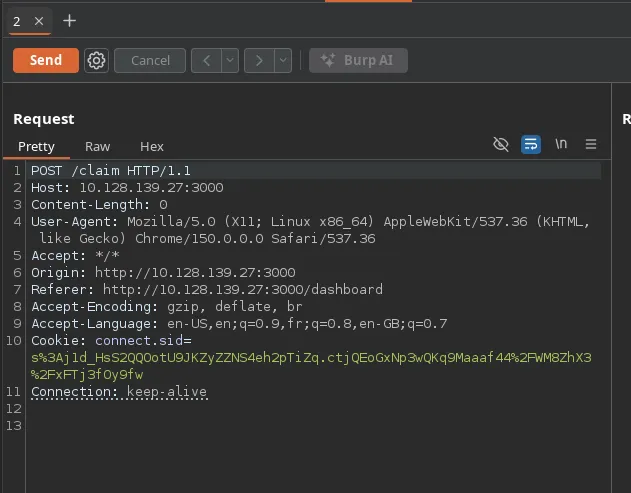Click the Burp AI button

click(x=358, y=61)
